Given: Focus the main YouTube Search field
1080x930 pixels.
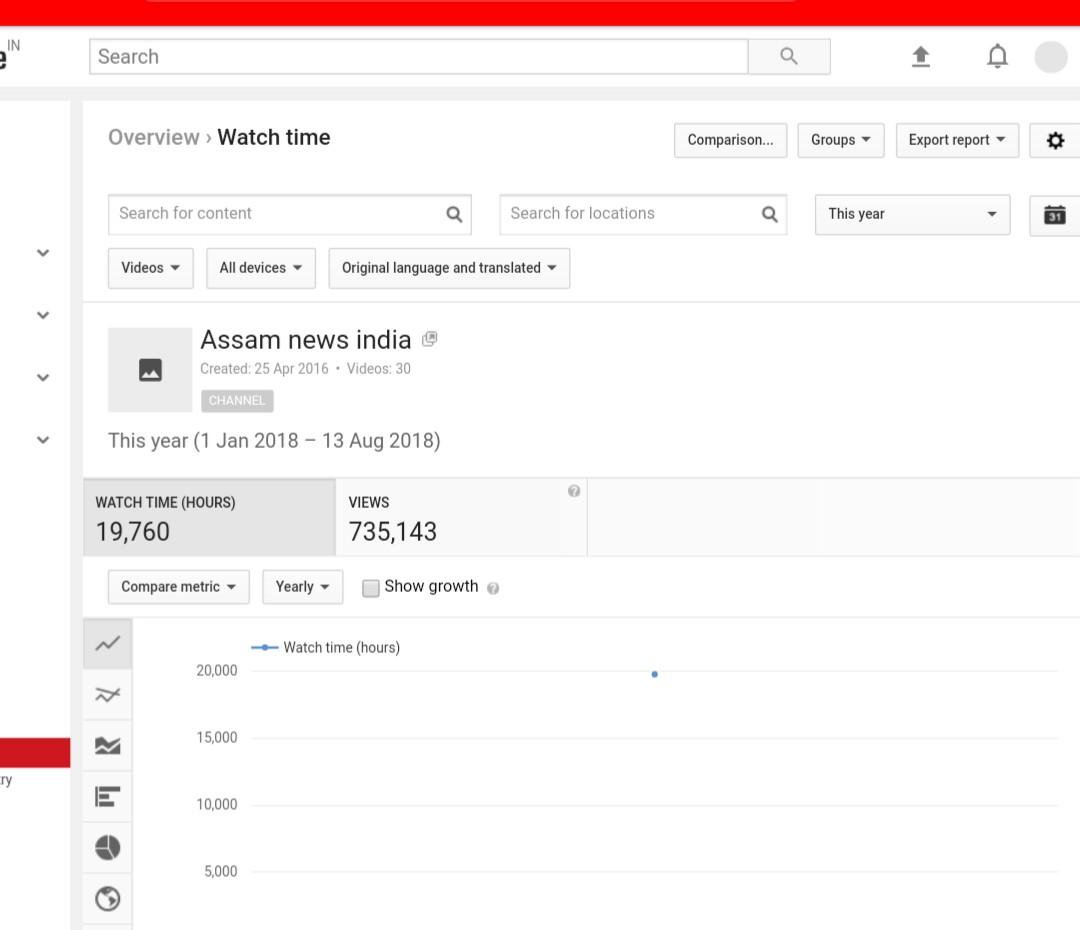Looking at the screenshot, I should 419,56.
